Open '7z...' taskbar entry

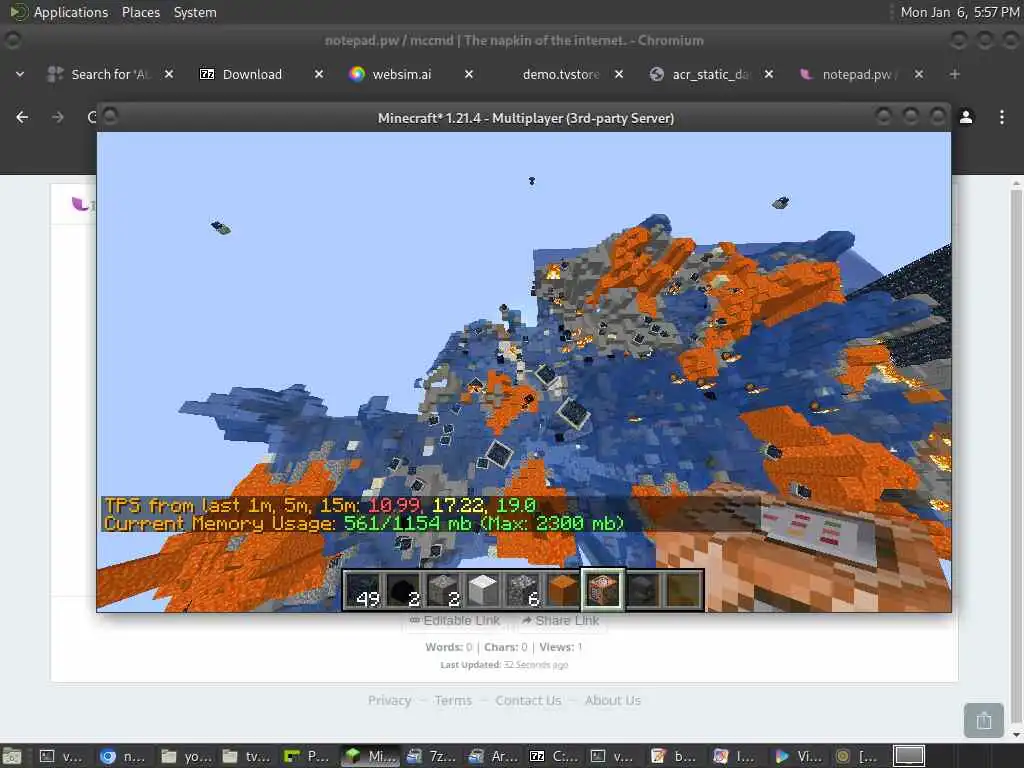[431, 756]
